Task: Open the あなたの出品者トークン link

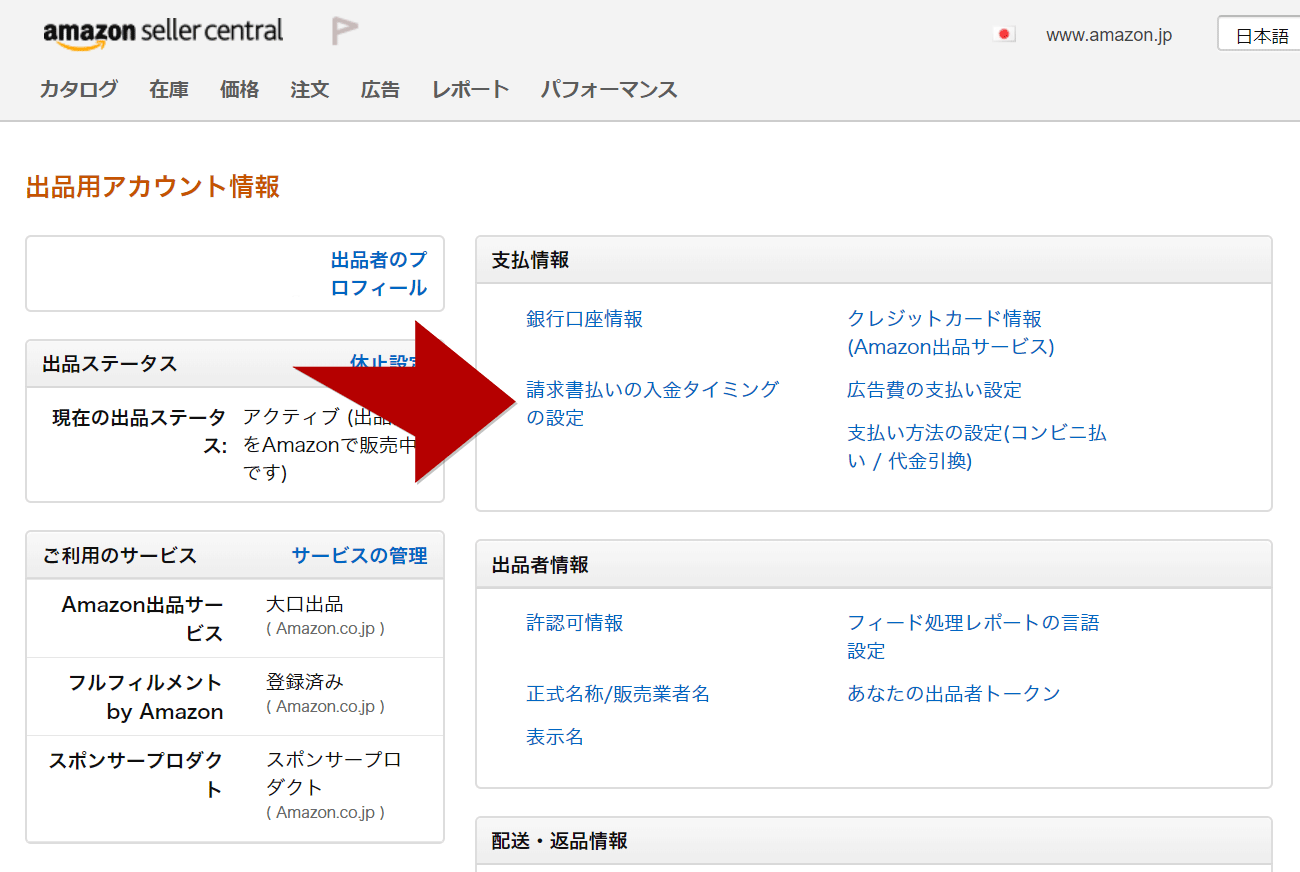Action: (954, 694)
